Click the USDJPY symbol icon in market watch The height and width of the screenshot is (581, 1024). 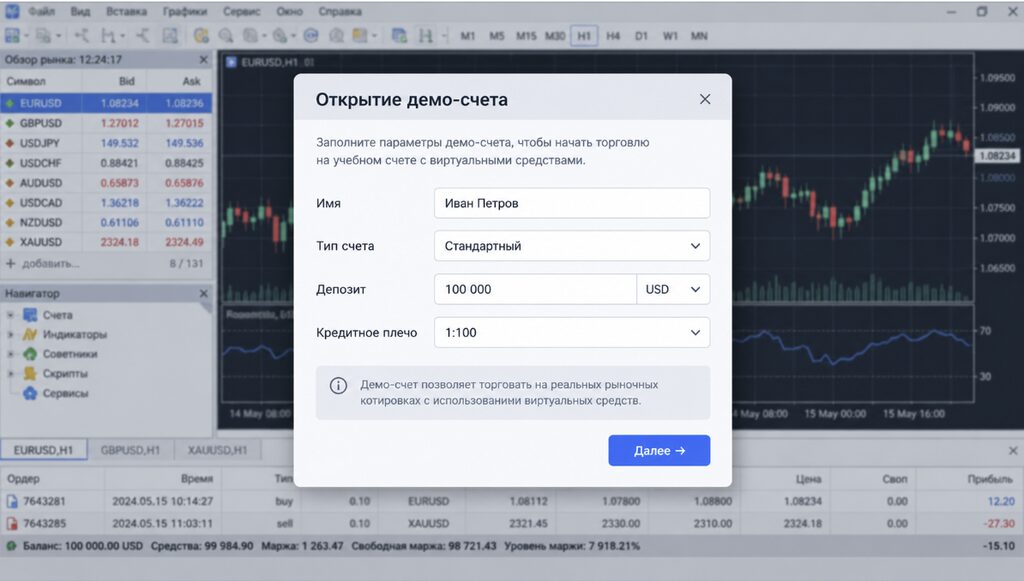10,143
